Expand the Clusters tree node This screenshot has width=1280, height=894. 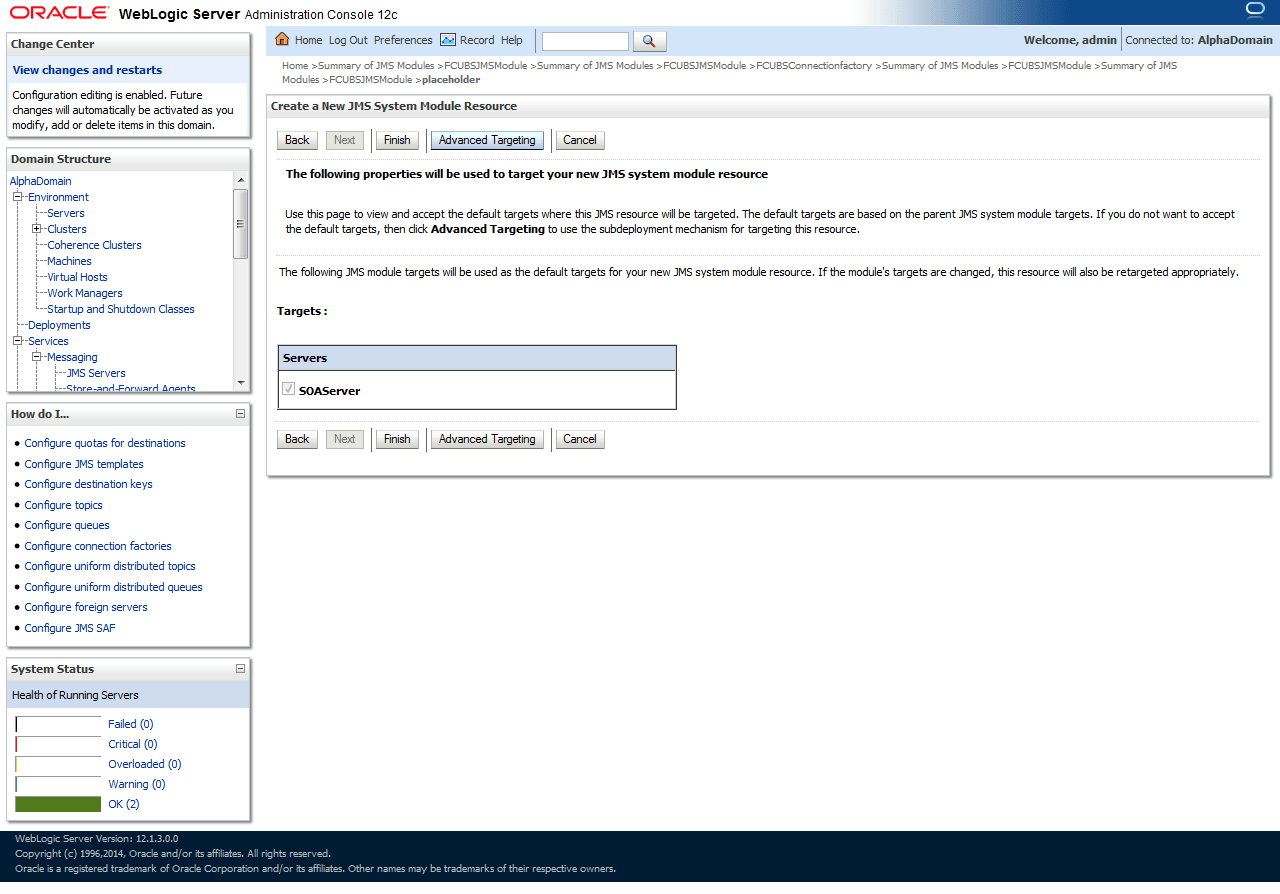click(x=36, y=229)
